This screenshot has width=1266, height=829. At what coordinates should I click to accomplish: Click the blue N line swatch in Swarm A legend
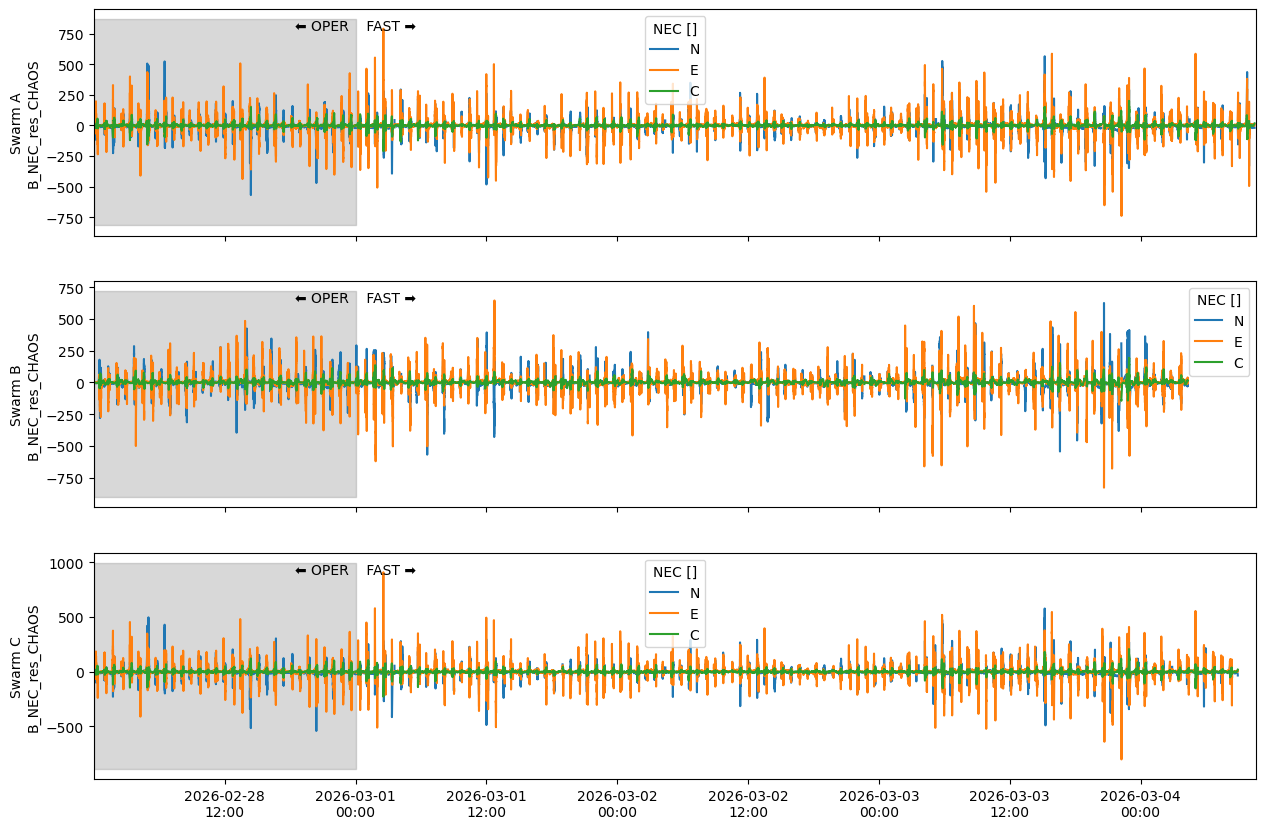664,49
